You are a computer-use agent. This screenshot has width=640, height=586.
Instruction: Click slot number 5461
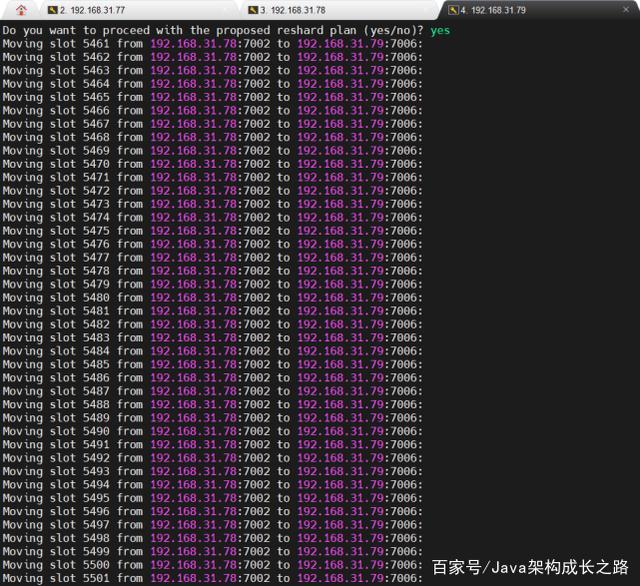96,44
